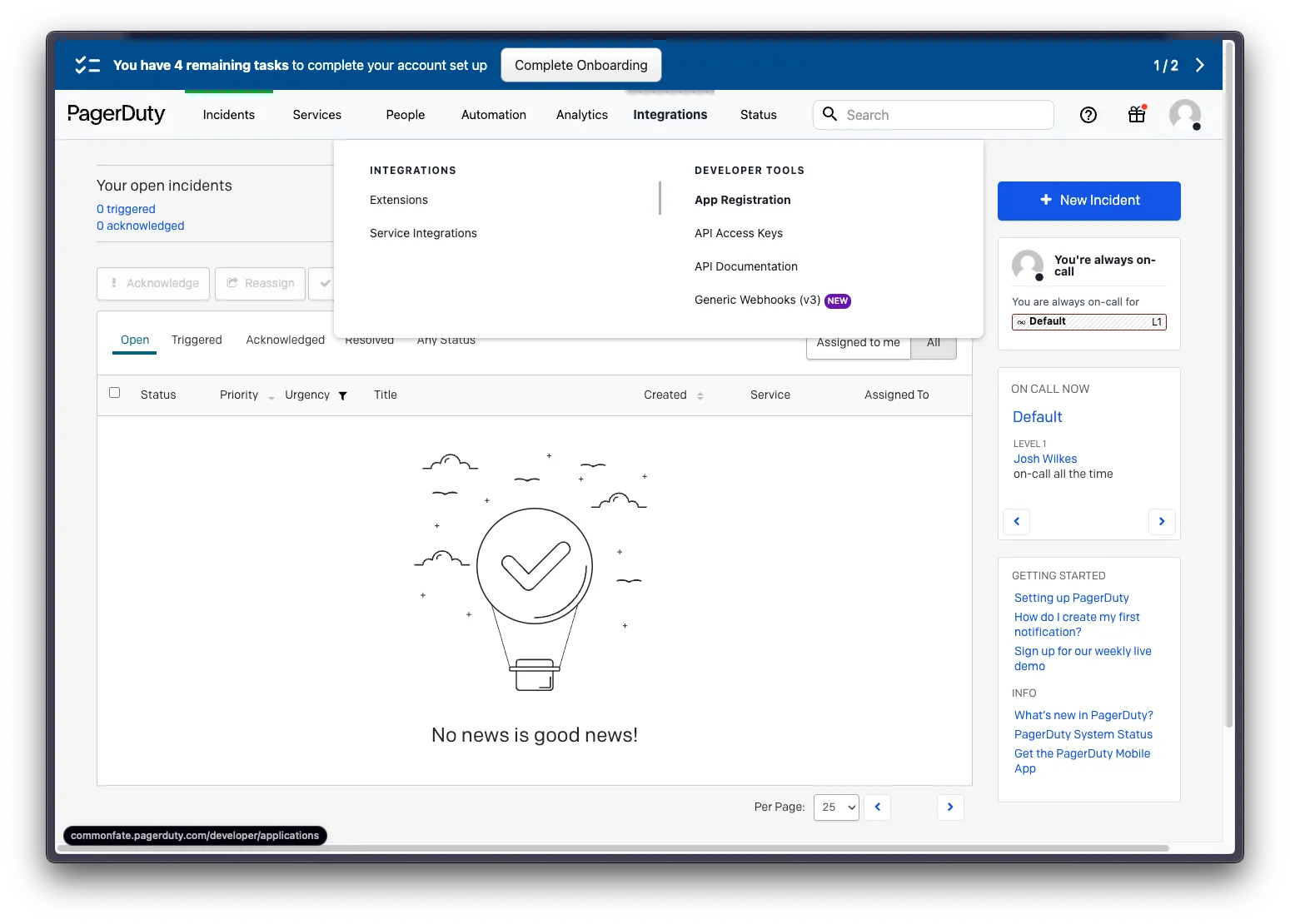Image resolution: width=1290 pixels, height=924 pixels.
Task: Click next arrow in On Call Now card
Action: pyautogui.click(x=1162, y=521)
